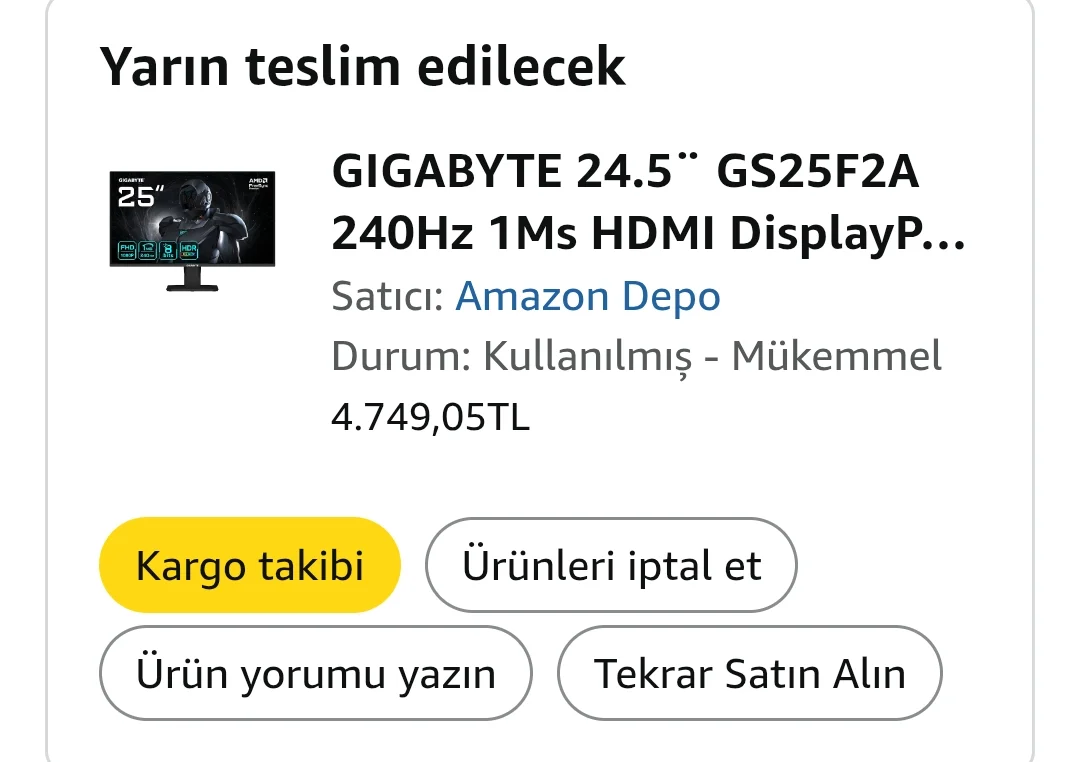Click the FHD badge in the product image
Screen dimensions: 1080x762
point(127,251)
